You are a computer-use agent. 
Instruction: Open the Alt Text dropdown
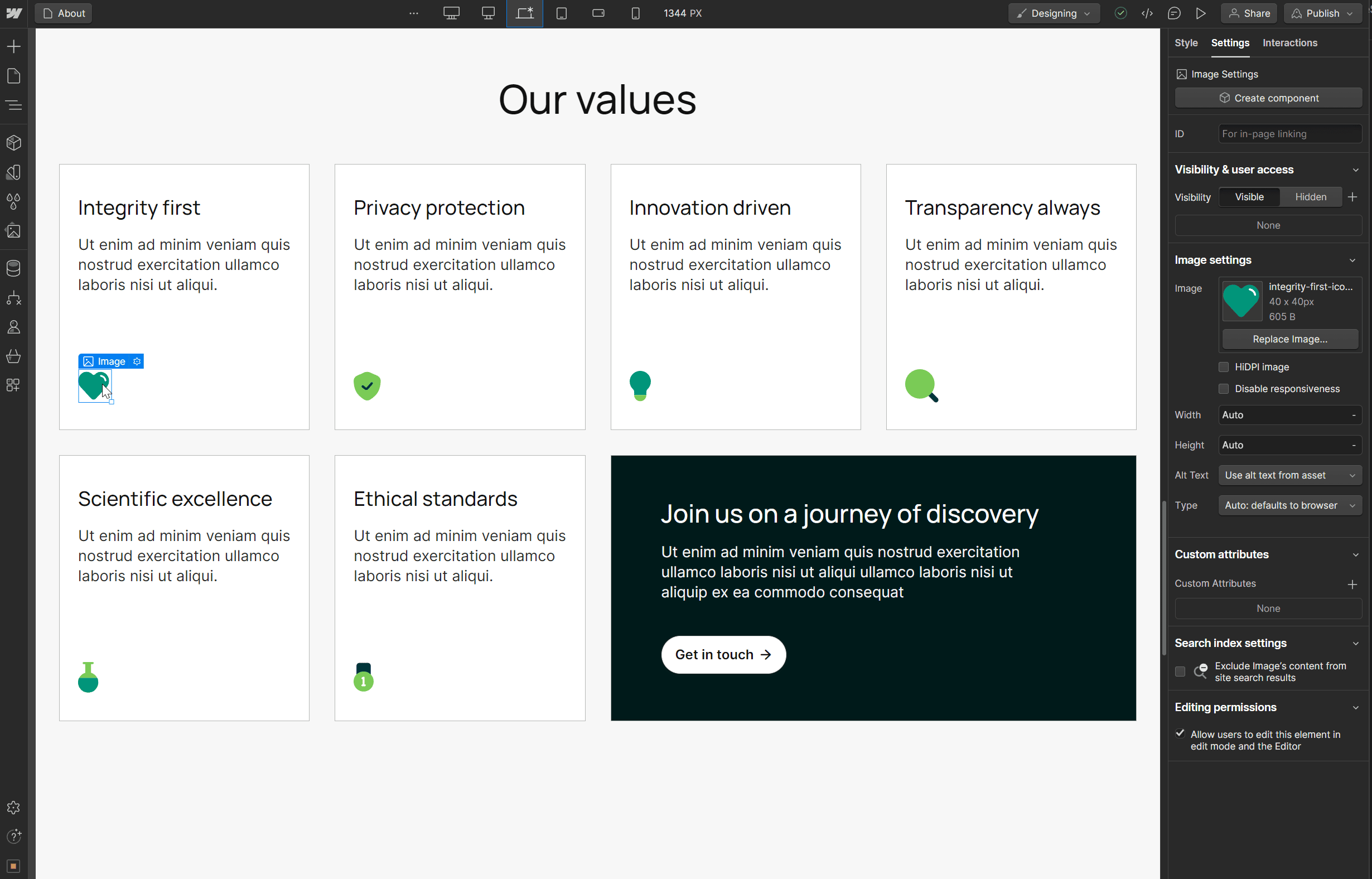[1290, 475]
